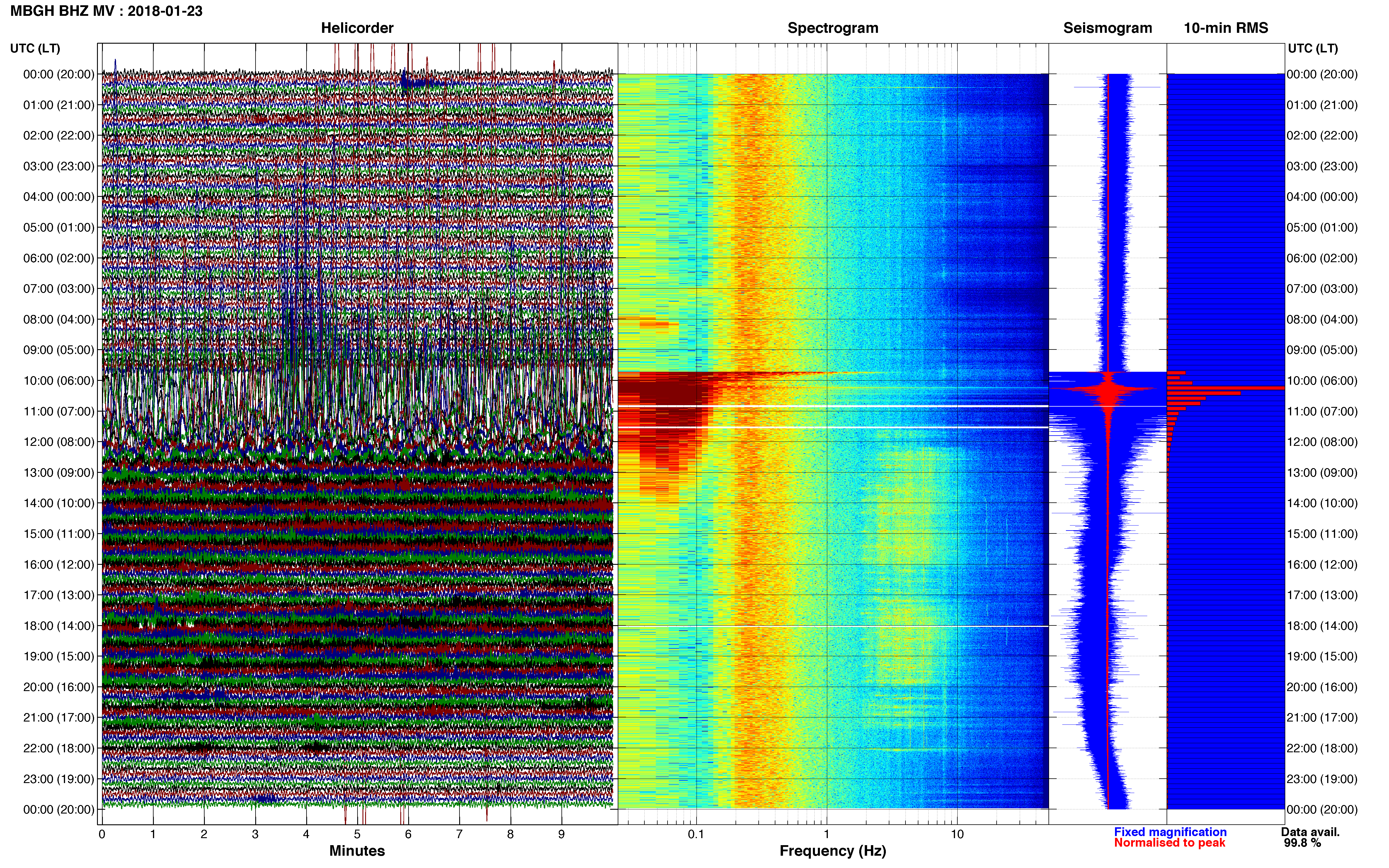Viewport: 1389px width, 868px height.
Task: Click the right '16:00 (12:00)' time label
Action: 1322,564
